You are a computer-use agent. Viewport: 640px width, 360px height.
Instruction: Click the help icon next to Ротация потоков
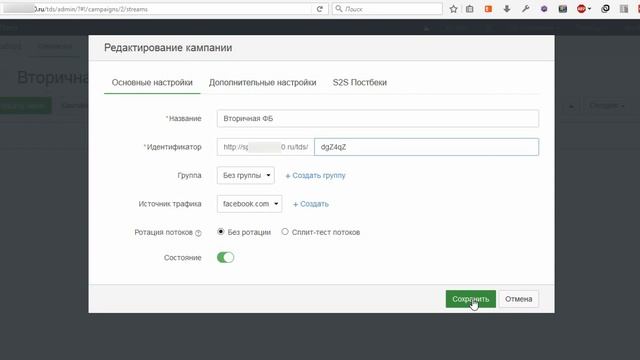(198, 233)
